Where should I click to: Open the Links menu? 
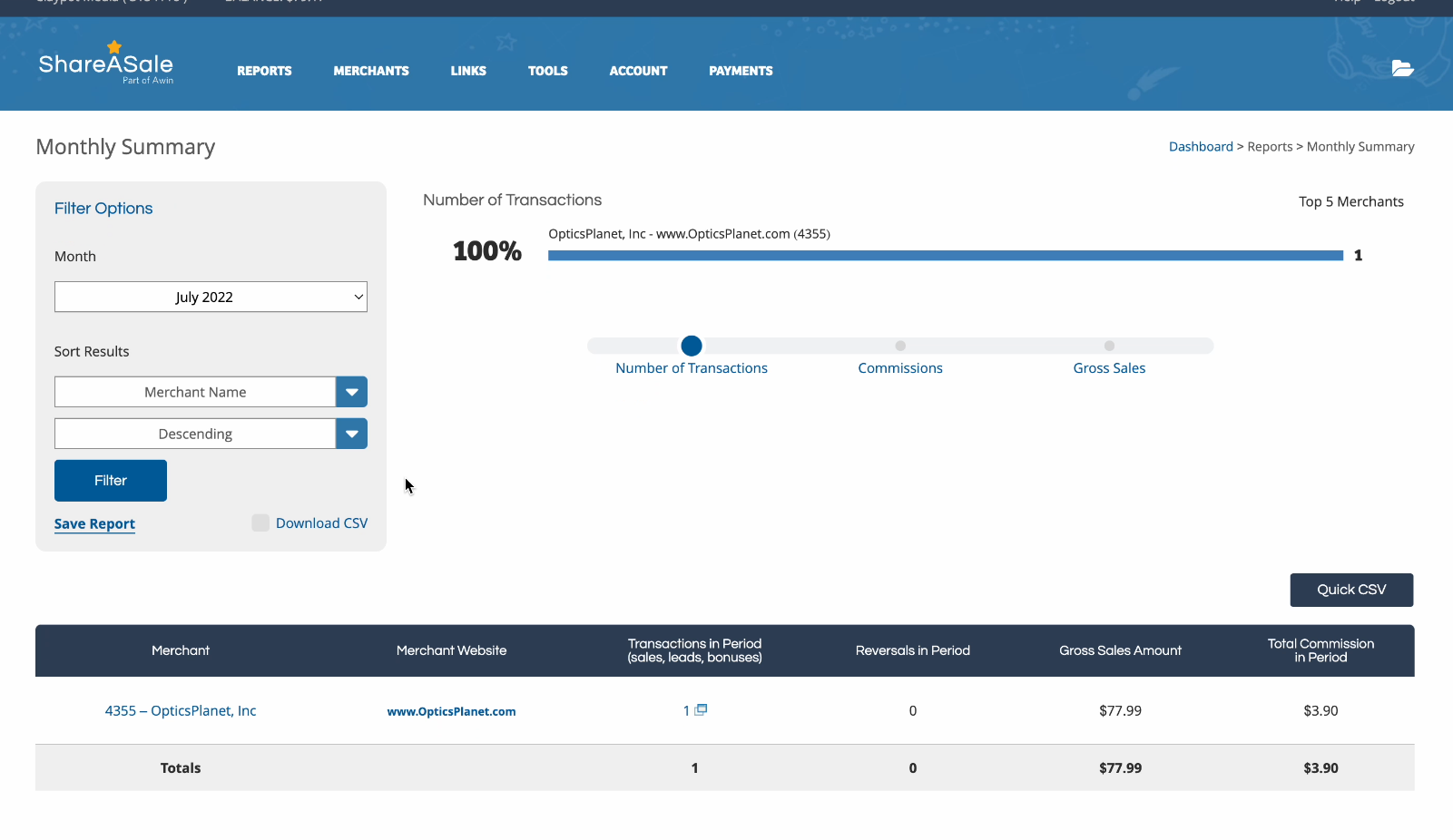[x=468, y=71]
